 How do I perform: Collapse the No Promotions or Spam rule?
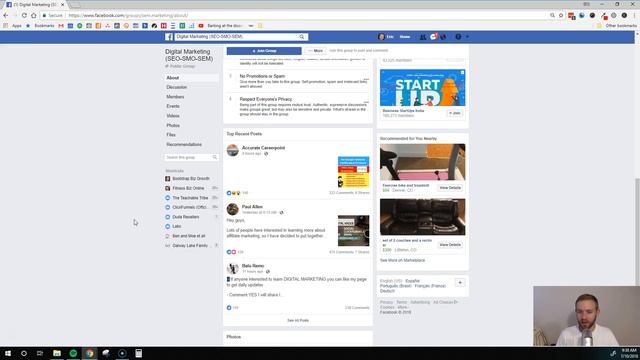click(x=366, y=79)
